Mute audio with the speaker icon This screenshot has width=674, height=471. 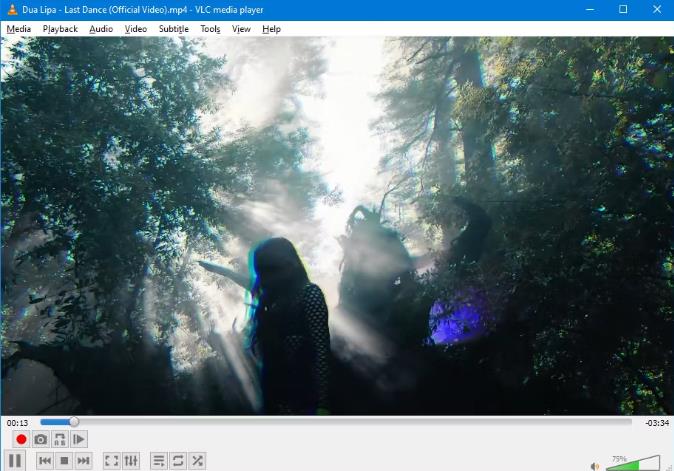[x=595, y=466]
